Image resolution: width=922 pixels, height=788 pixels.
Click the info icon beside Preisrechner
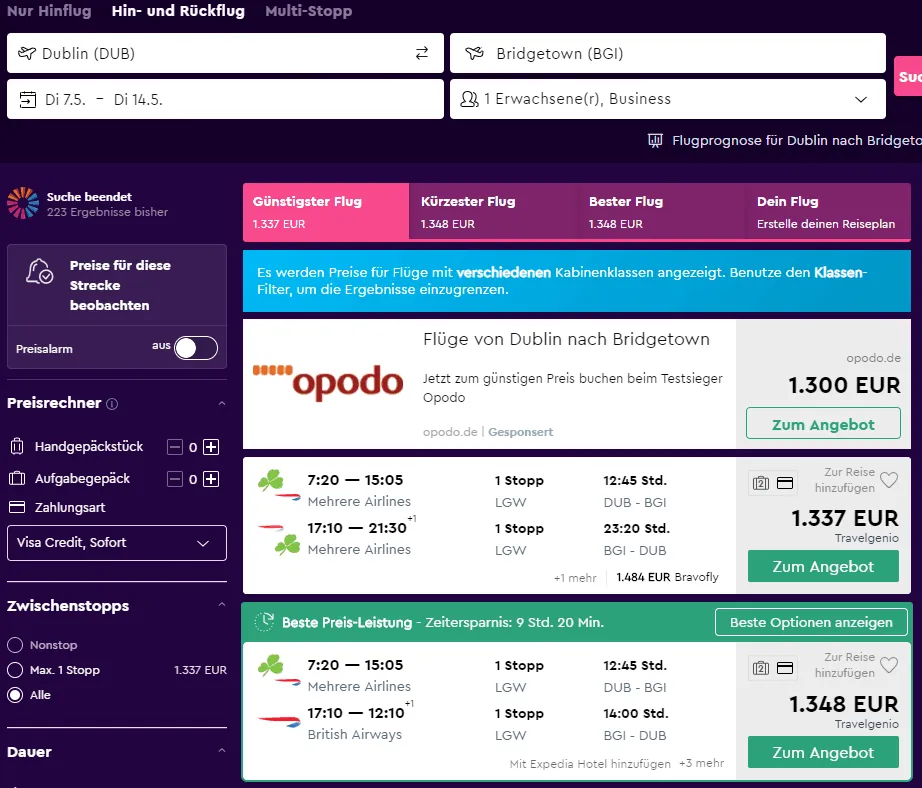point(112,404)
